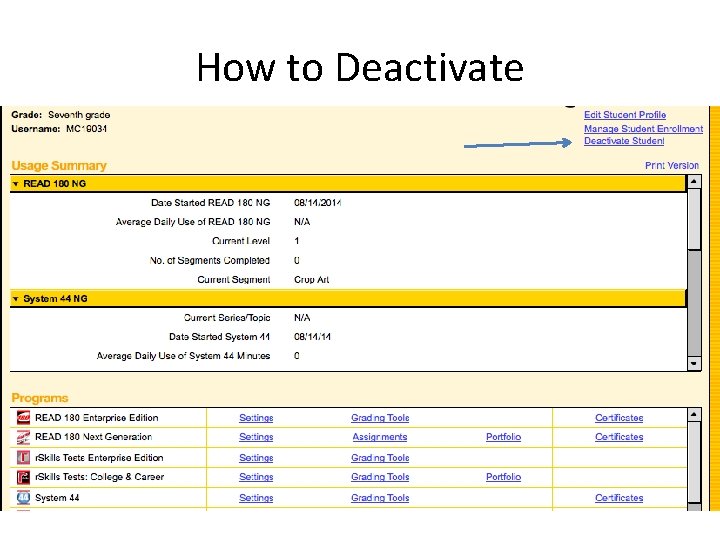Click the Average Daily Use of System 44 Minutes label
The height and width of the screenshot is (540, 720).
pos(183,356)
